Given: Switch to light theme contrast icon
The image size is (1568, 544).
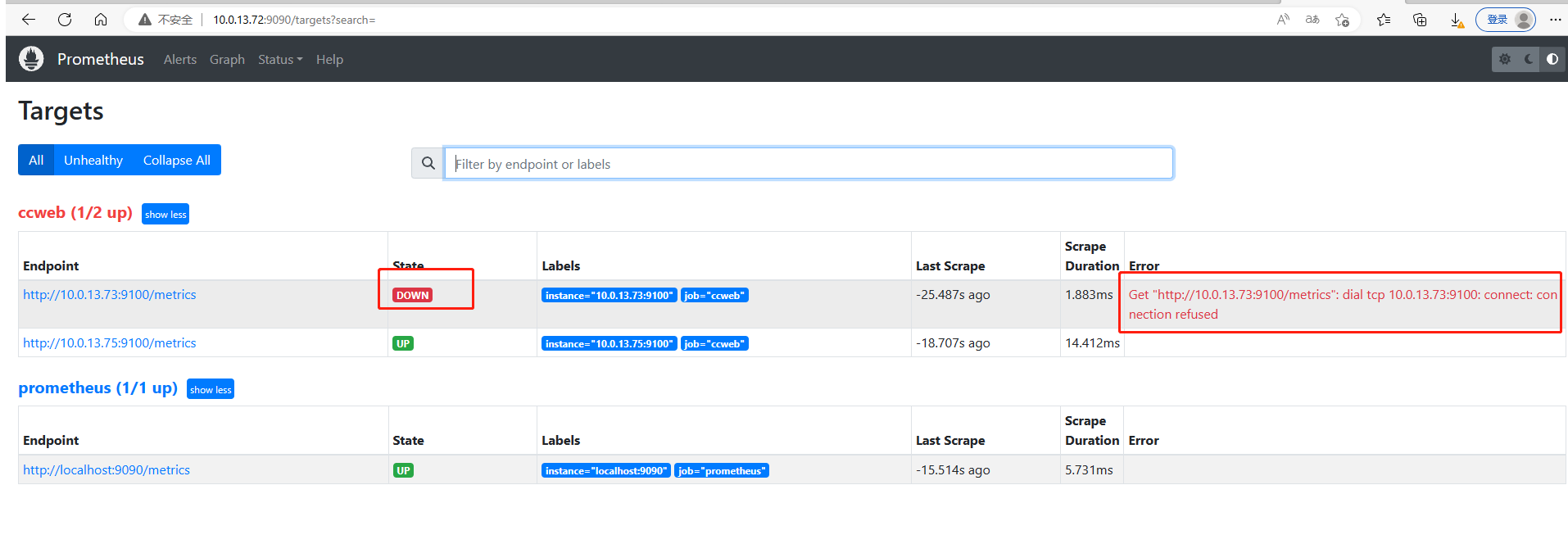Looking at the screenshot, I should 1552,59.
